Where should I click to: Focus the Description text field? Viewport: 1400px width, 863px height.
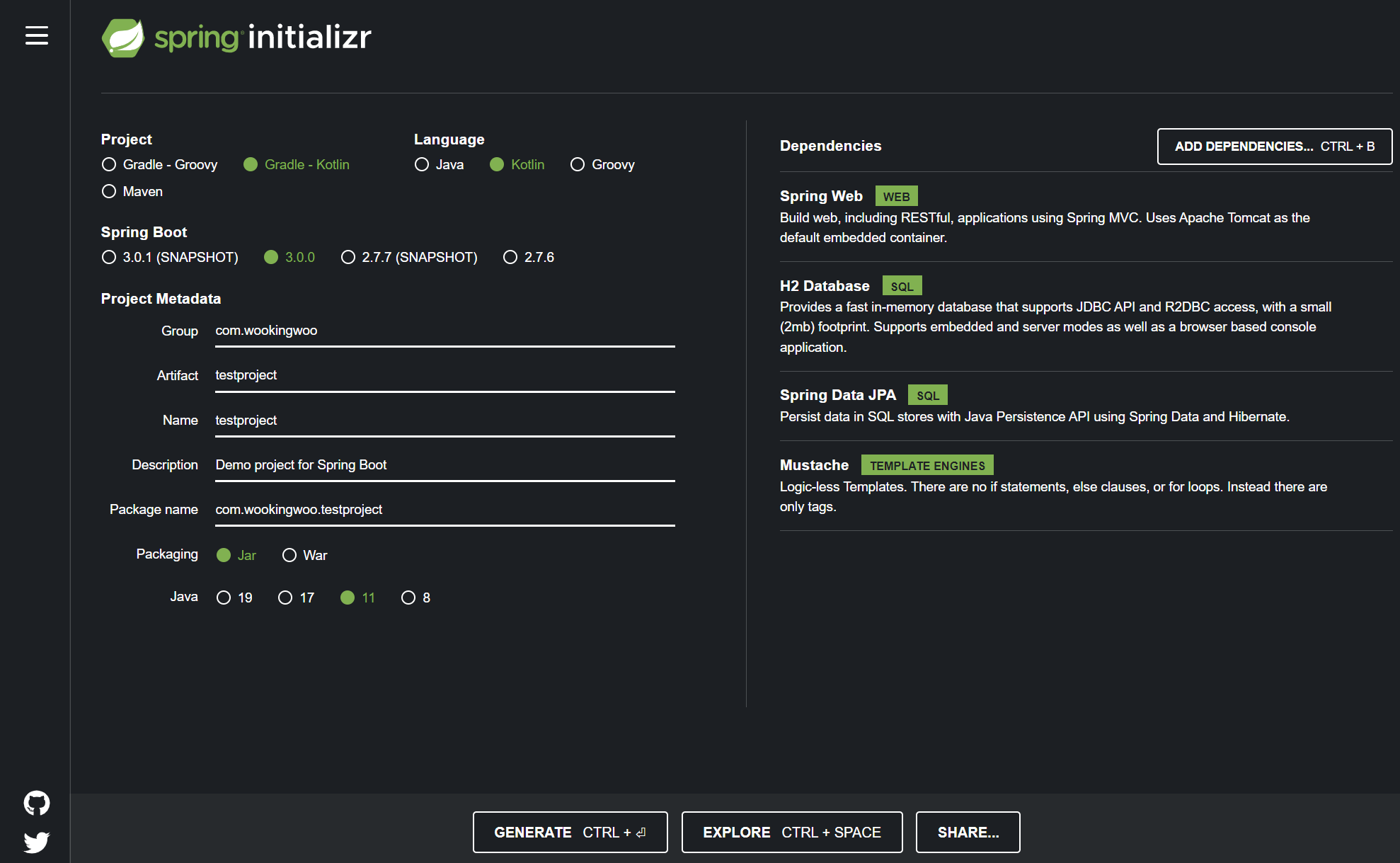[444, 465]
